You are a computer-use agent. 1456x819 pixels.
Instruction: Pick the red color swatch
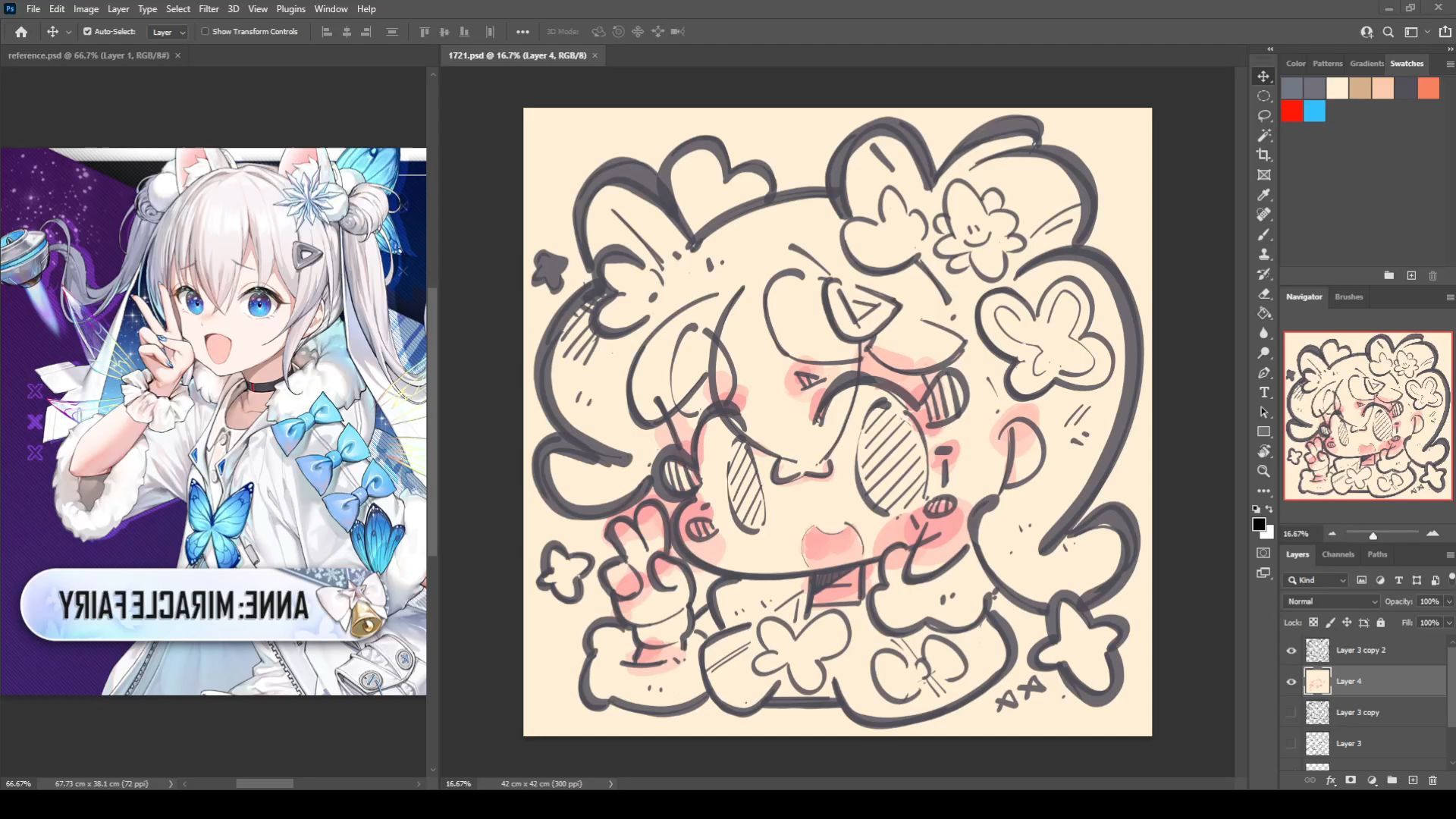pos(1291,111)
